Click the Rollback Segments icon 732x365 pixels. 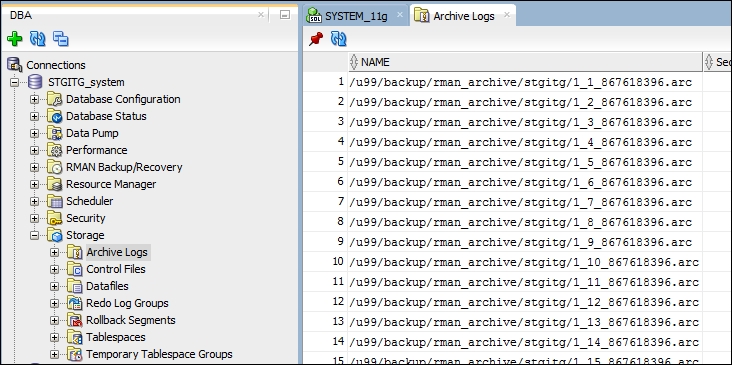[x=75, y=320]
